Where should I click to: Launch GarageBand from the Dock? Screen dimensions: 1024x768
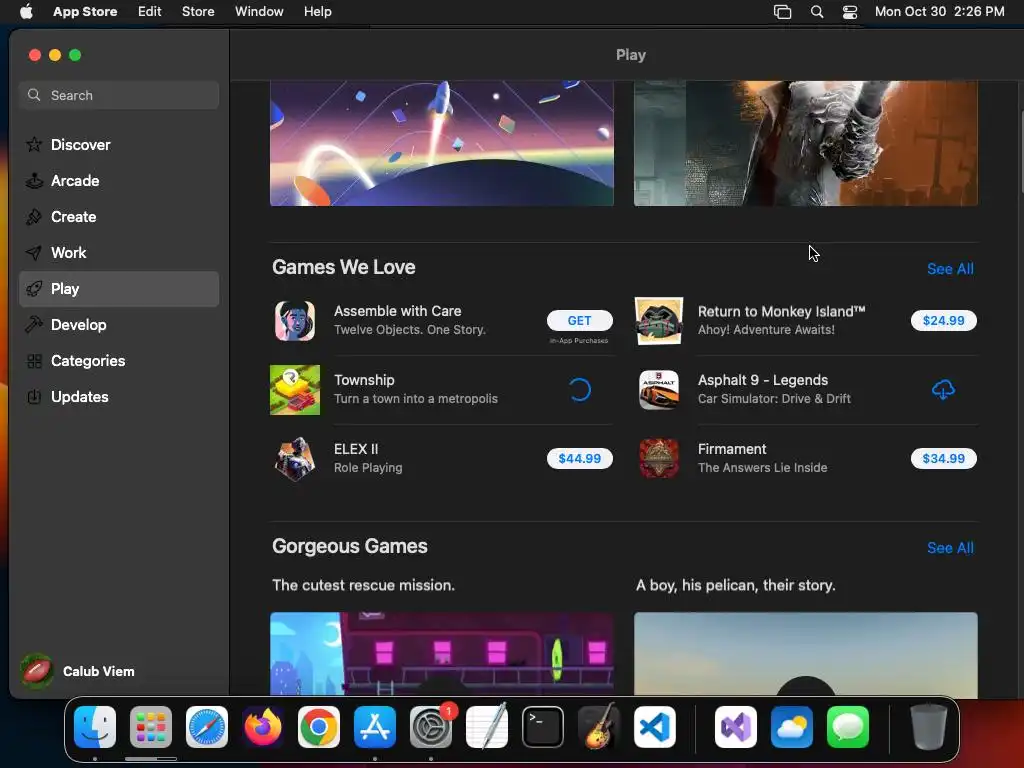click(599, 727)
